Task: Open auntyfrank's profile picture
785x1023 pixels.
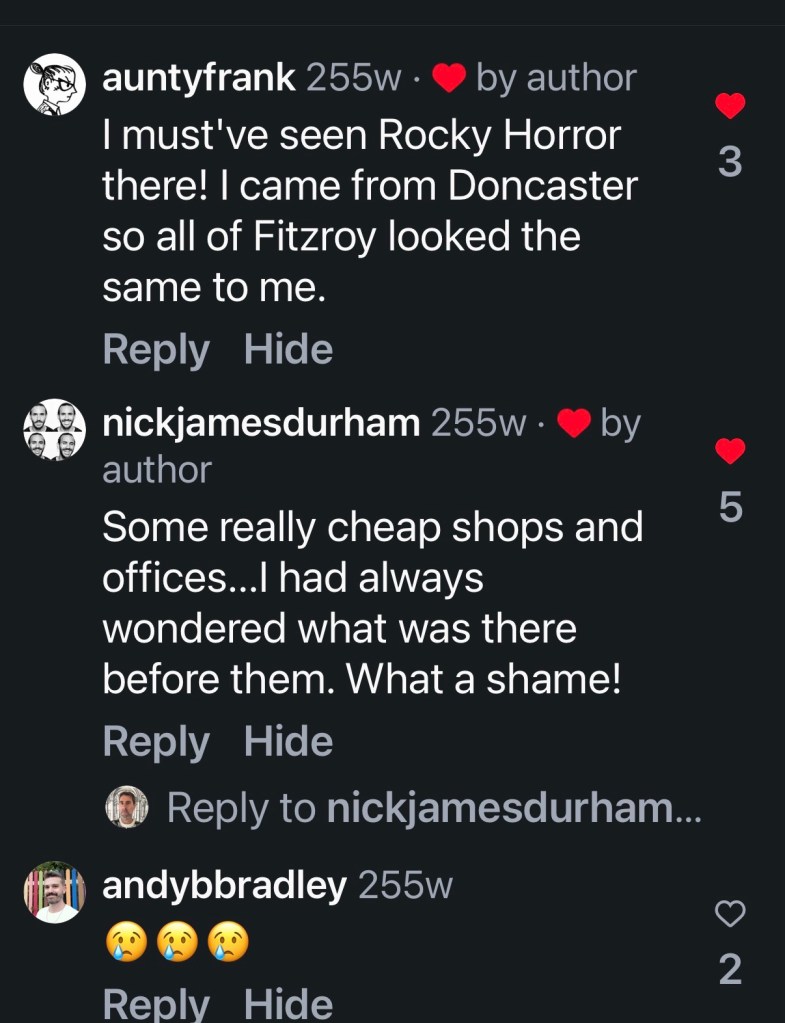Action: (54, 84)
